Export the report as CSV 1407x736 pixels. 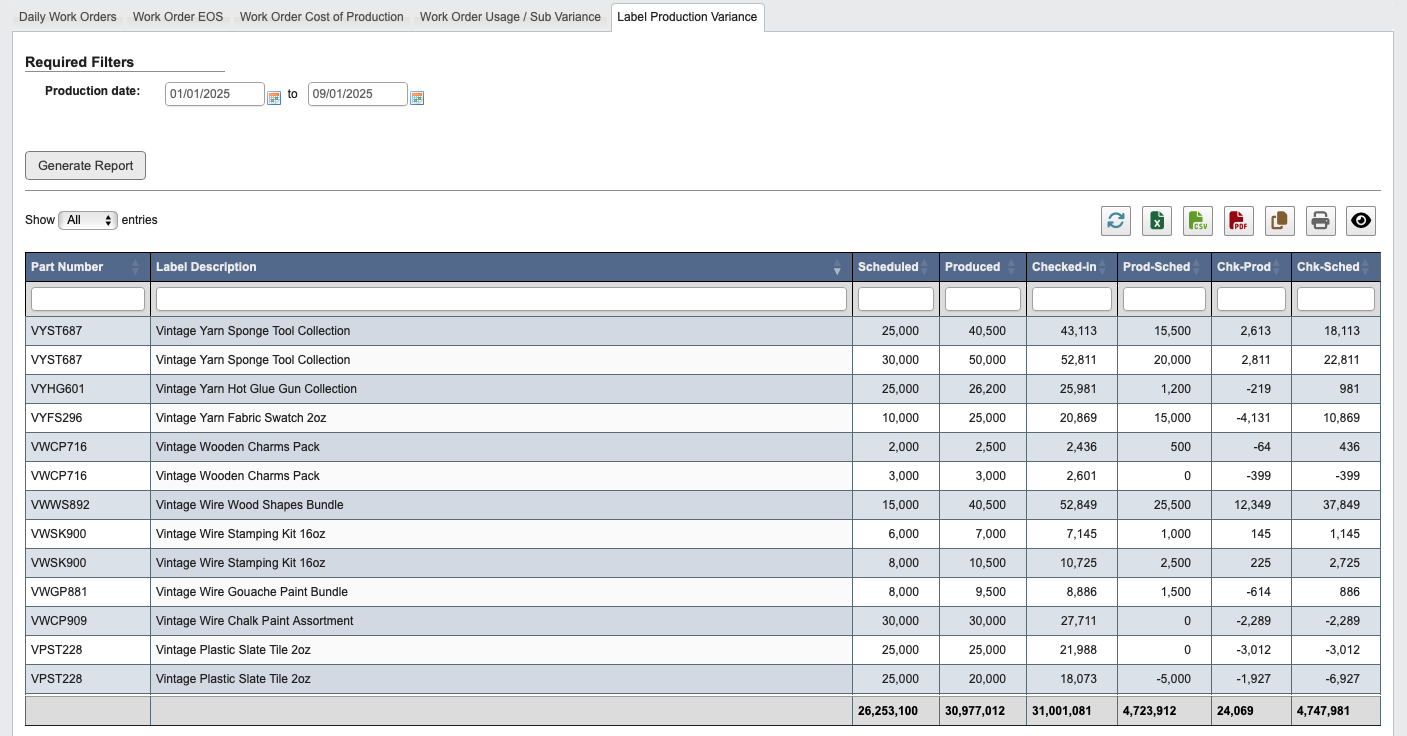pos(1198,220)
